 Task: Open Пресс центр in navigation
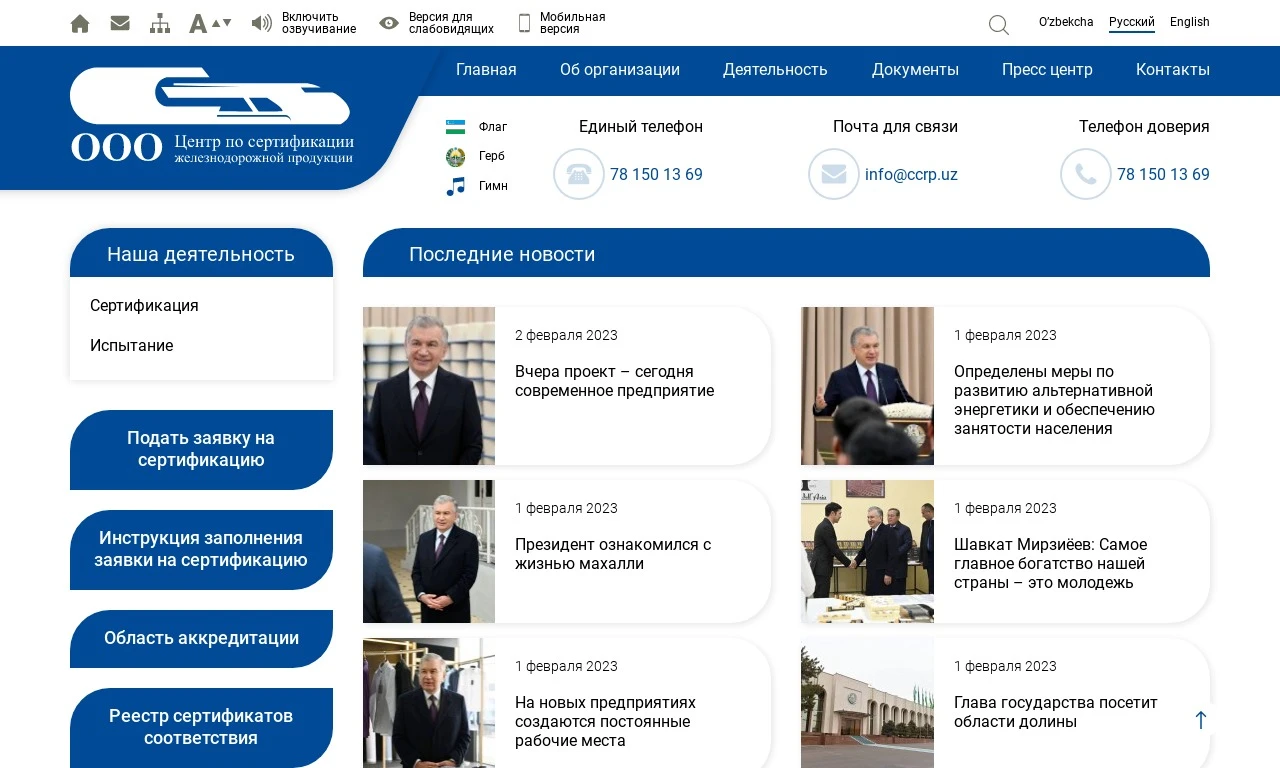(x=1047, y=70)
